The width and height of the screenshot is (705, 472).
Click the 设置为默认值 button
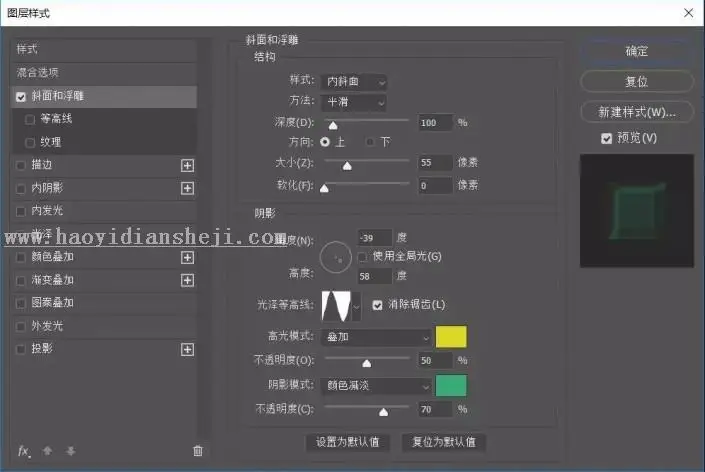pos(348,442)
